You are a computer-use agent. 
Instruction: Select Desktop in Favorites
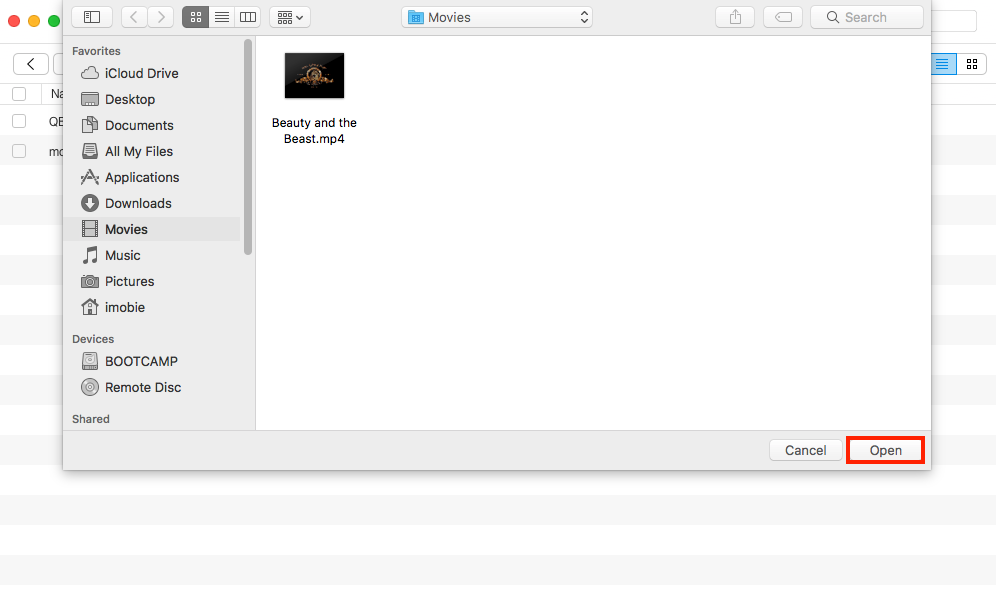[x=152, y=99]
